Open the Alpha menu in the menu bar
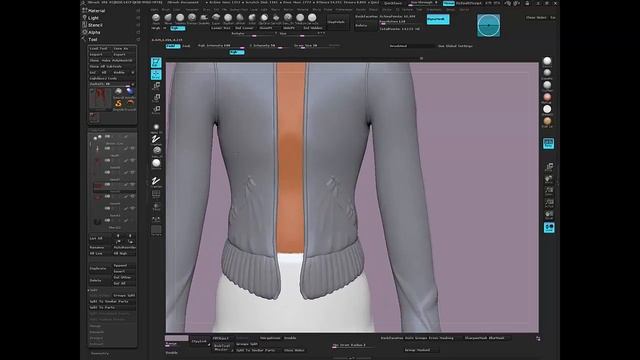This screenshot has height=360, width=640. 154,9
